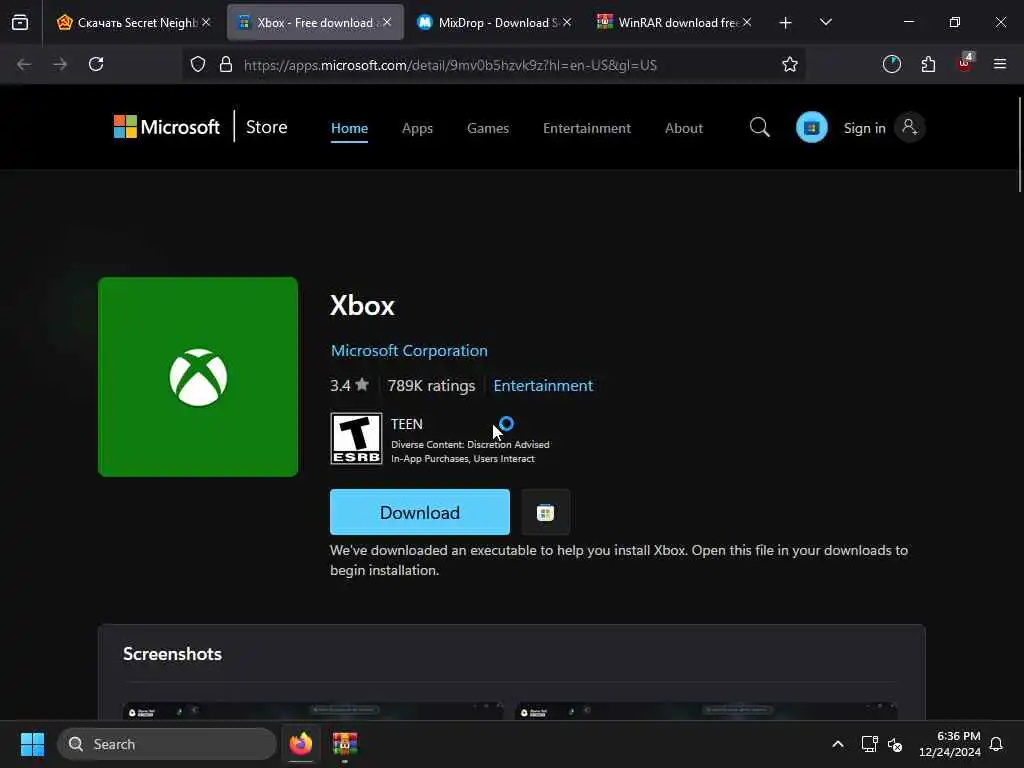This screenshot has height=768, width=1024.
Task: Click the second screenshot thumbnail
Action: coord(706,711)
